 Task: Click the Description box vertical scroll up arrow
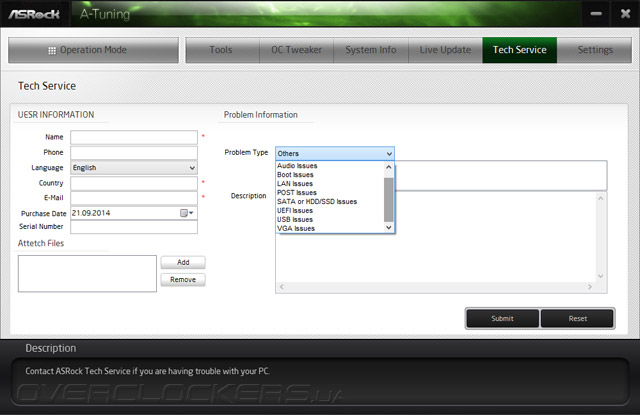601,198
